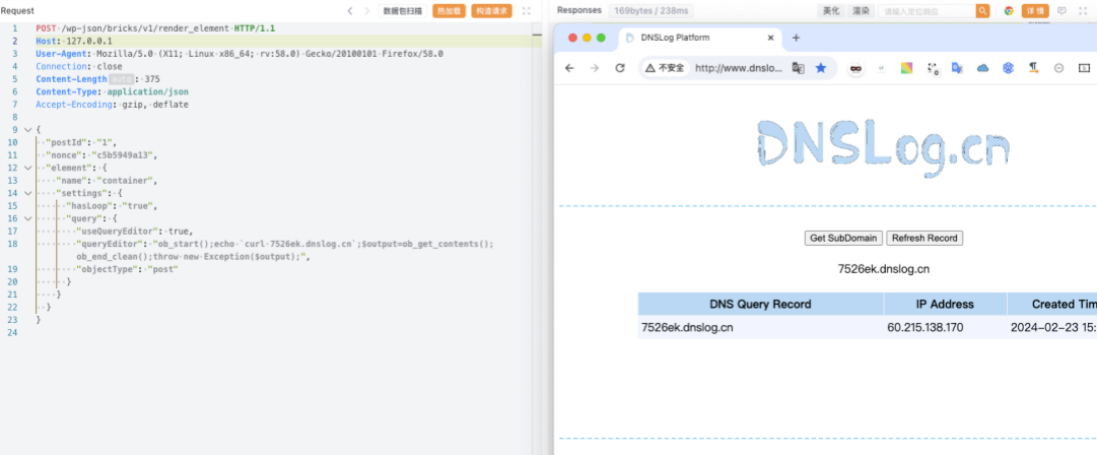
Task: Open the paragraph pilcrow extension icon
Action: (x=1033, y=68)
